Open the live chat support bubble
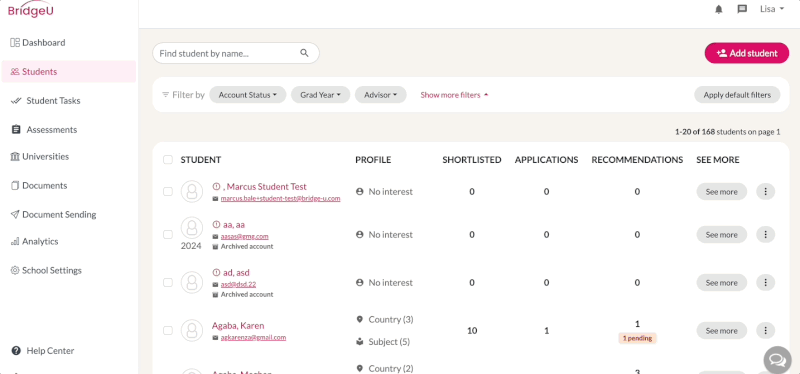Image resolution: width=800 pixels, height=374 pixels. click(777, 360)
